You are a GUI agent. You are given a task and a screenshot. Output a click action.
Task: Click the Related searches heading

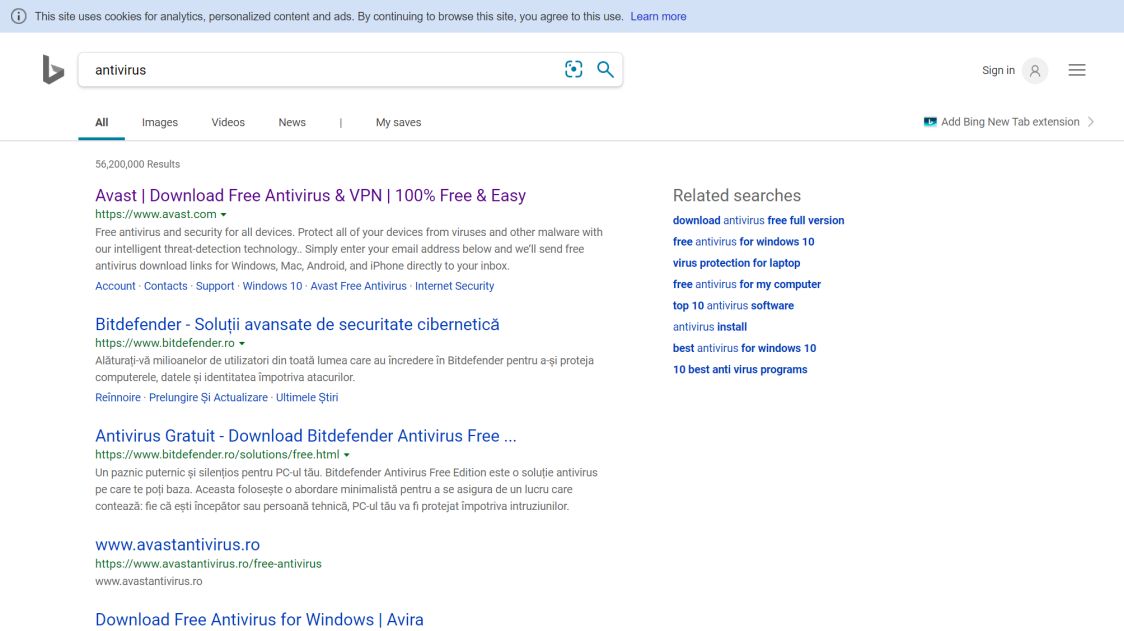click(736, 196)
